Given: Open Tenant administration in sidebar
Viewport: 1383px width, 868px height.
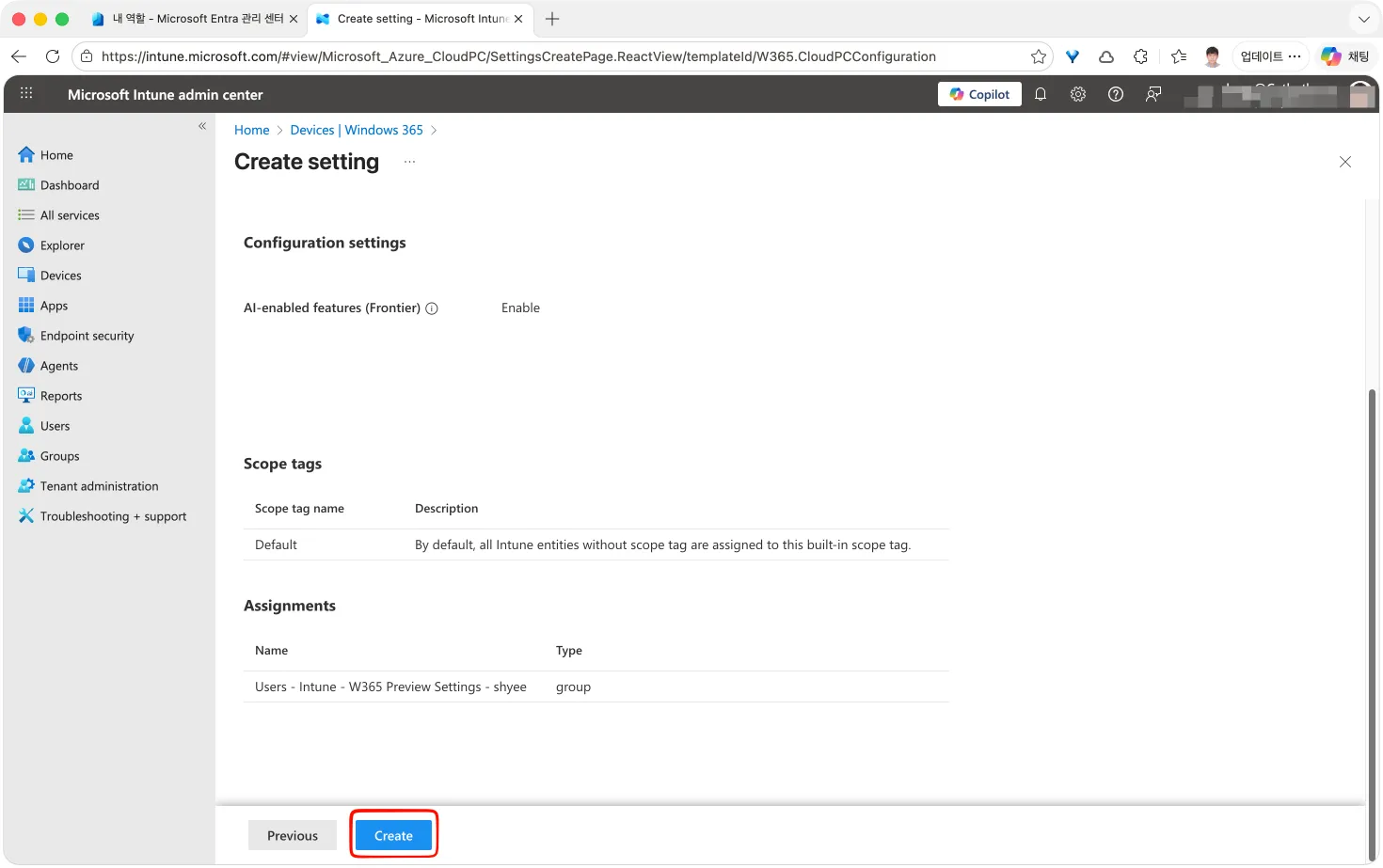Looking at the screenshot, I should (x=99, y=486).
